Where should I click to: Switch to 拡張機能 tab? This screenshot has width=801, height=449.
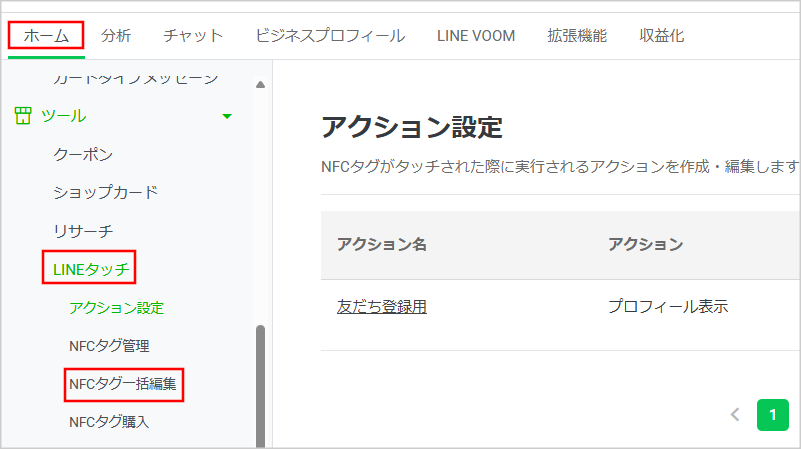tap(577, 35)
